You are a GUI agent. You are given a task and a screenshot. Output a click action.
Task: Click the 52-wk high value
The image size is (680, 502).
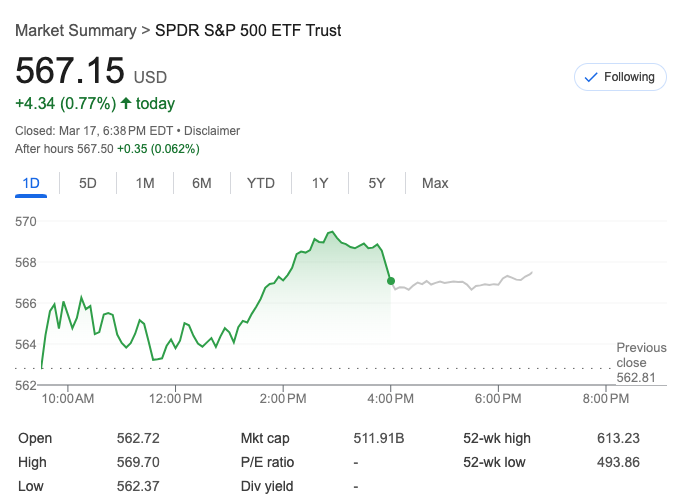coord(615,438)
